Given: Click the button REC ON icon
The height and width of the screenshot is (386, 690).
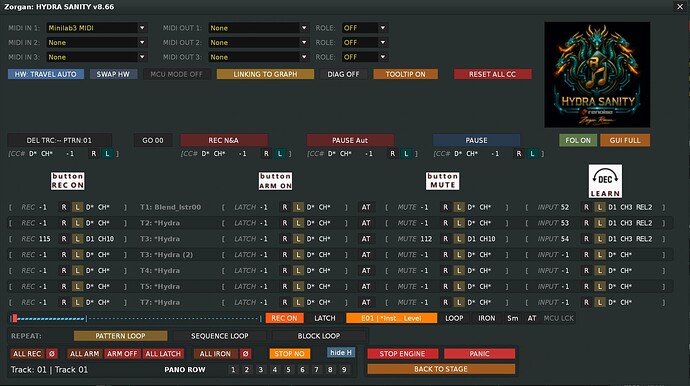Looking at the screenshot, I should pos(67,181).
